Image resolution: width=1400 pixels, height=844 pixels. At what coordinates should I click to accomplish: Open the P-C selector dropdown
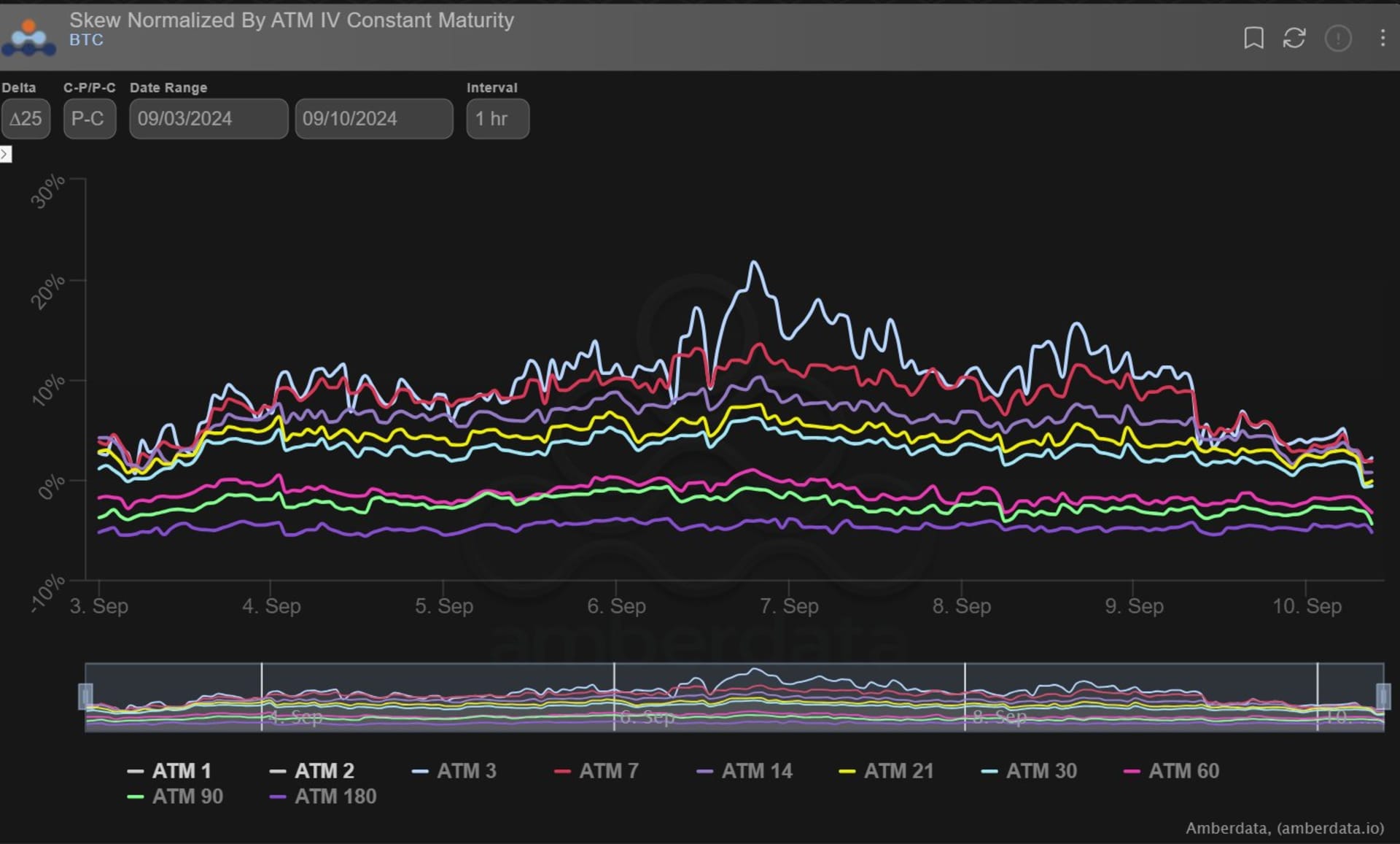point(89,119)
